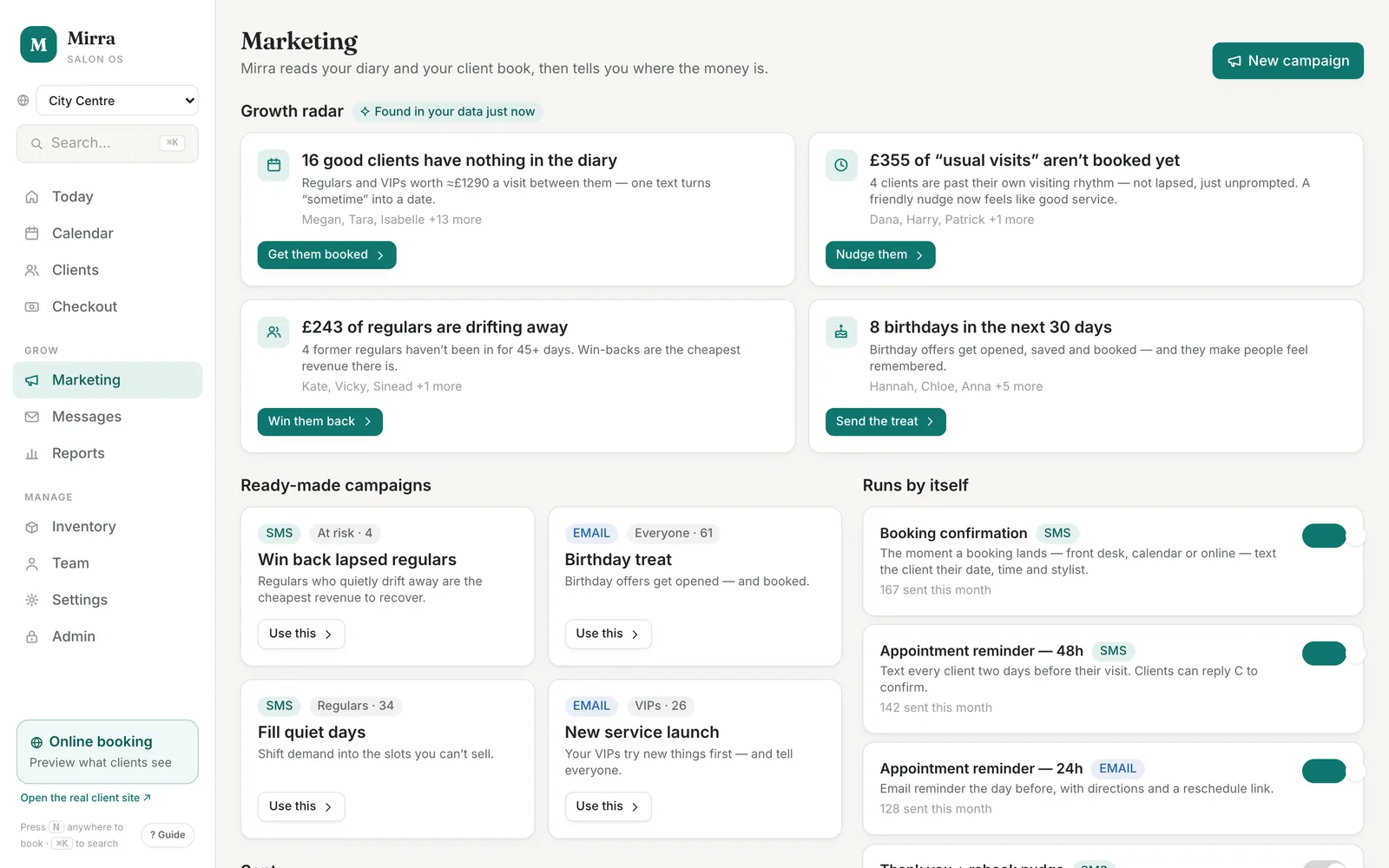Image resolution: width=1389 pixels, height=868 pixels.
Task: Select Marketing in the sidebar
Action: pyautogui.click(x=108, y=380)
